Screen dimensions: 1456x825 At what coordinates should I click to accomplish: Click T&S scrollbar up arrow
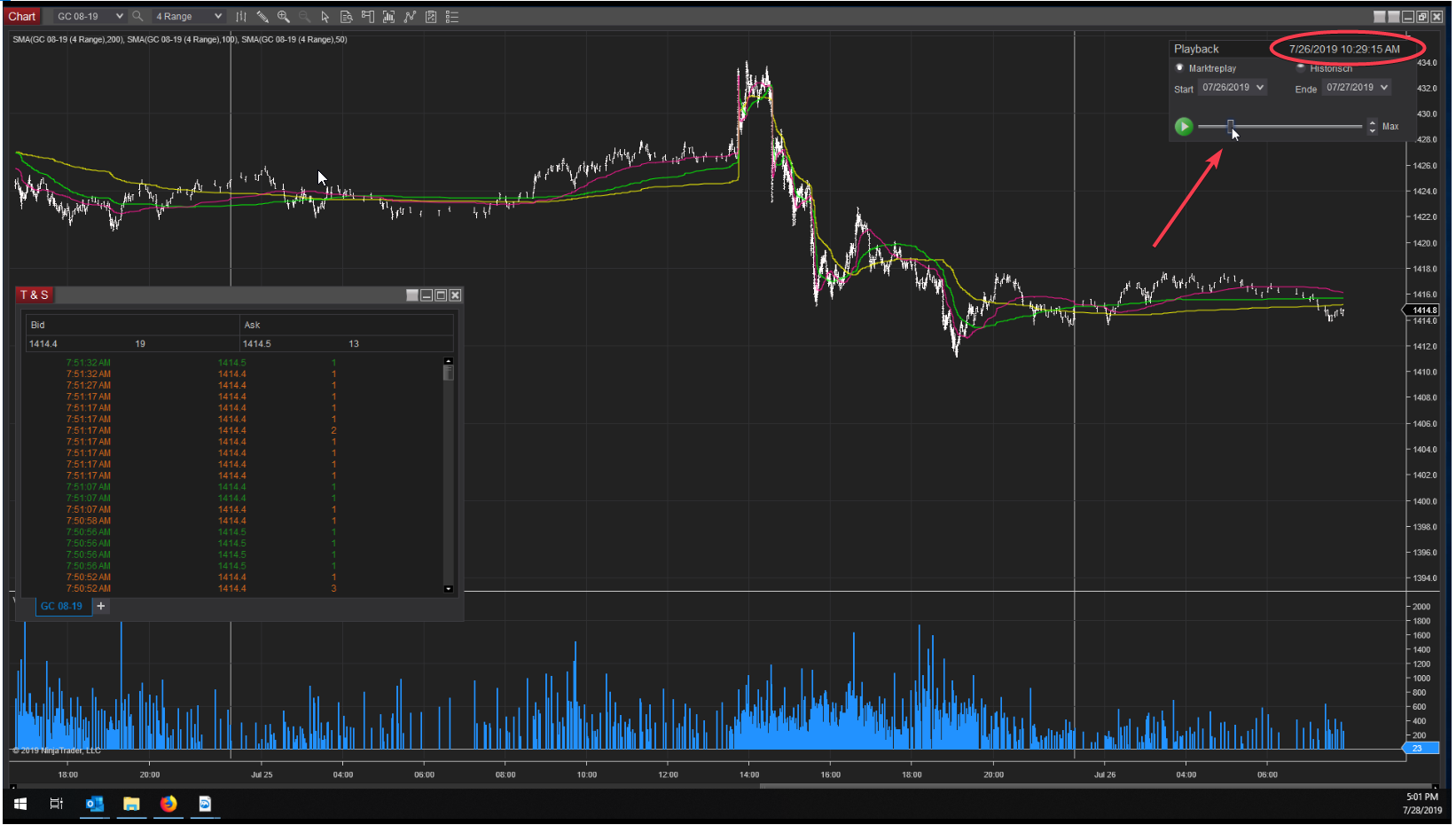pos(448,361)
